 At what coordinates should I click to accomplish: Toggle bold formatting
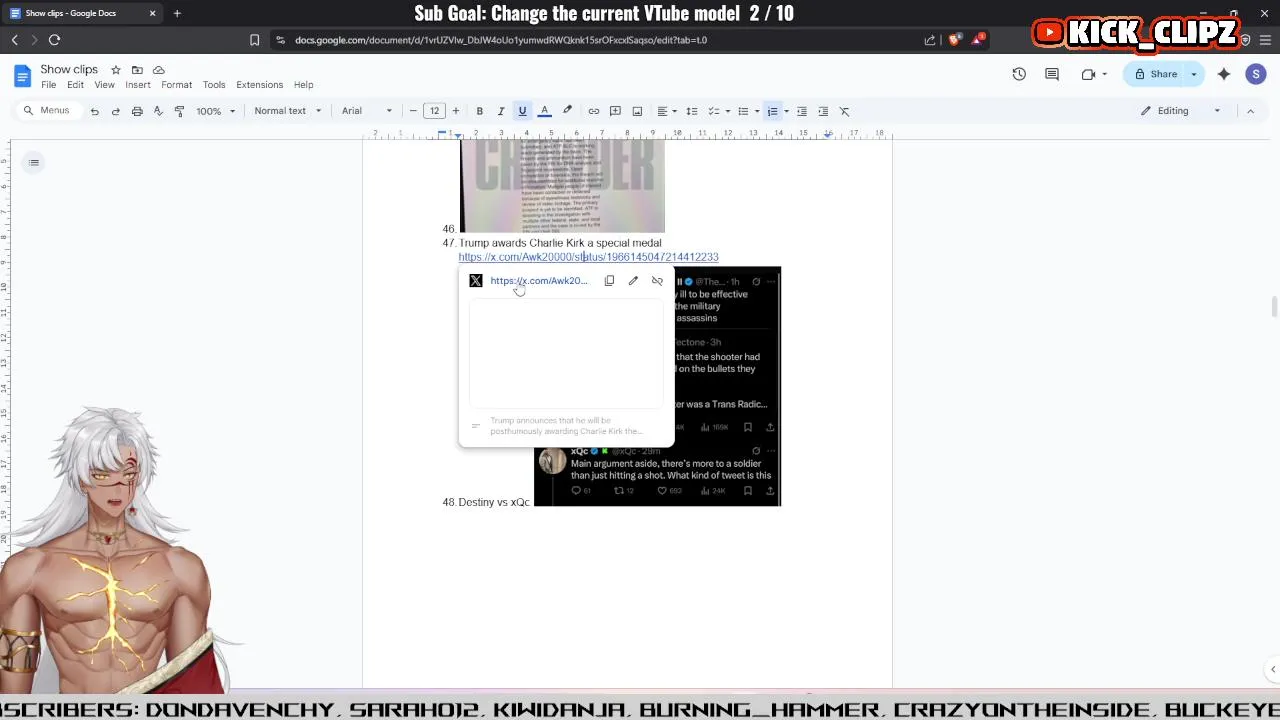pyautogui.click(x=480, y=111)
